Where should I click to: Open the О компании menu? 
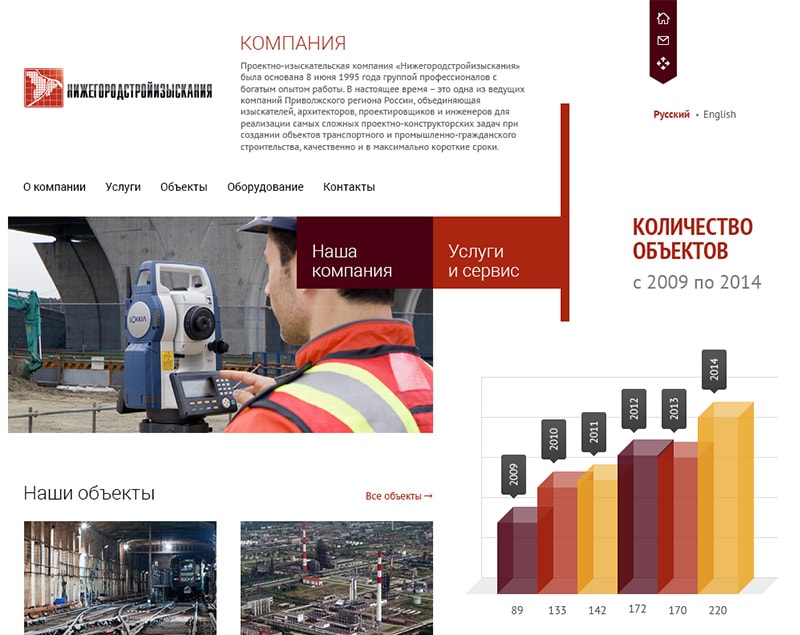pyautogui.click(x=54, y=187)
